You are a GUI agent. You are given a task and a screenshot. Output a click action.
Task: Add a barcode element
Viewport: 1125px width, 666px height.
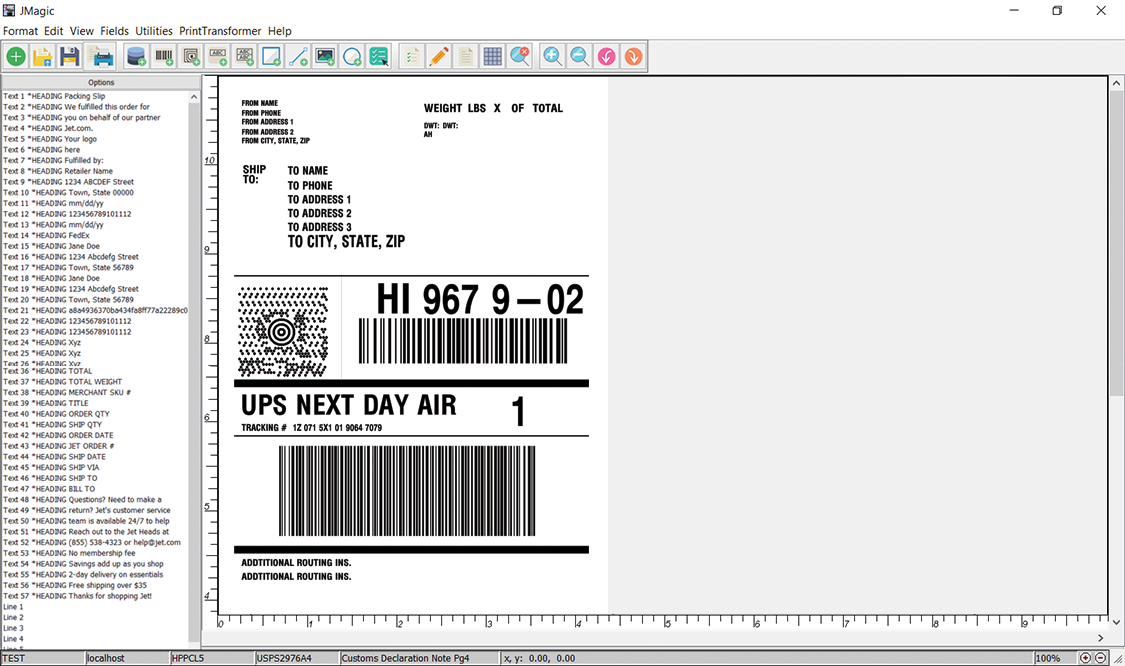tap(164, 56)
